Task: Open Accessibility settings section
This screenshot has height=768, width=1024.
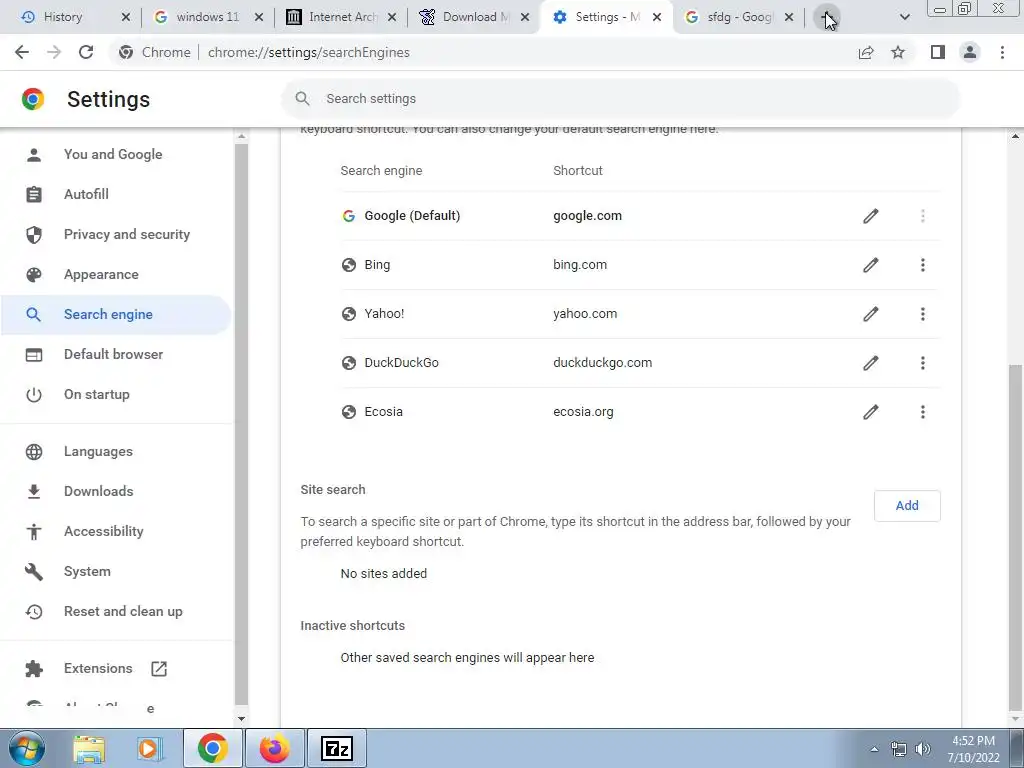Action: pyautogui.click(x=103, y=532)
